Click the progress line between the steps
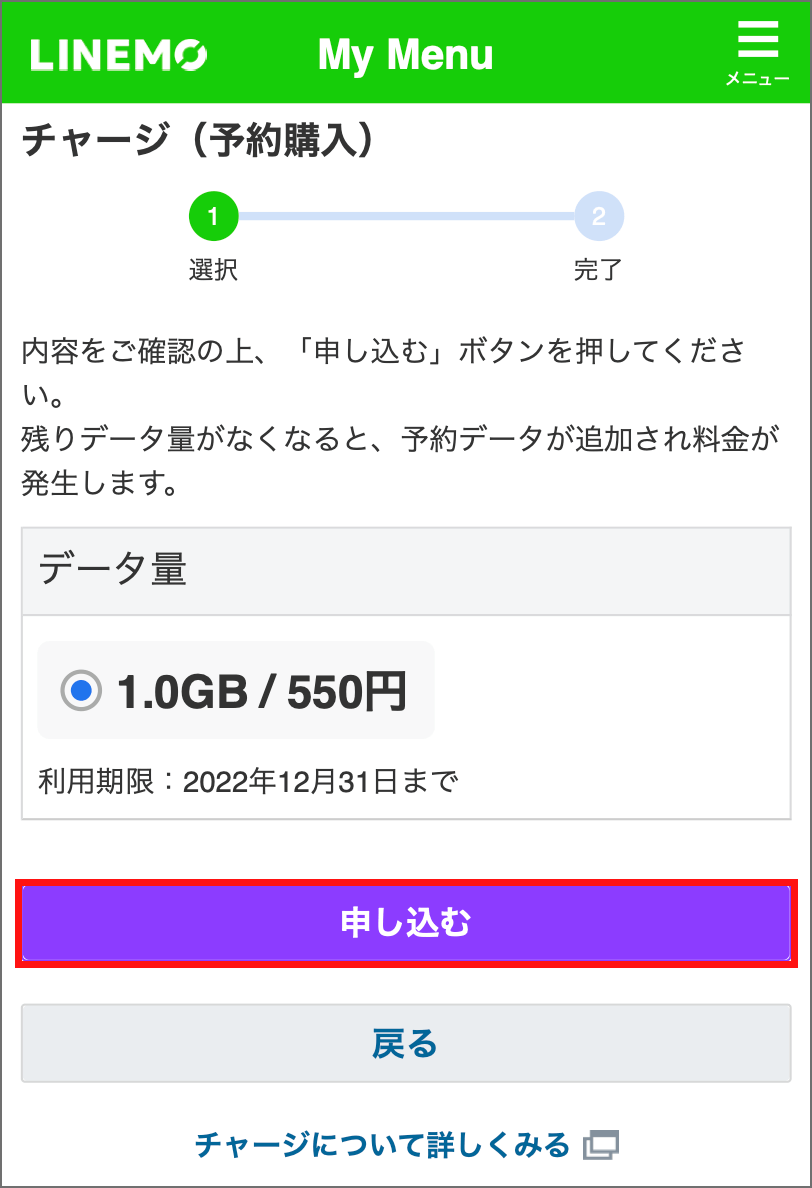This screenshot has height=1188, width=812. (x=406, y=217)
